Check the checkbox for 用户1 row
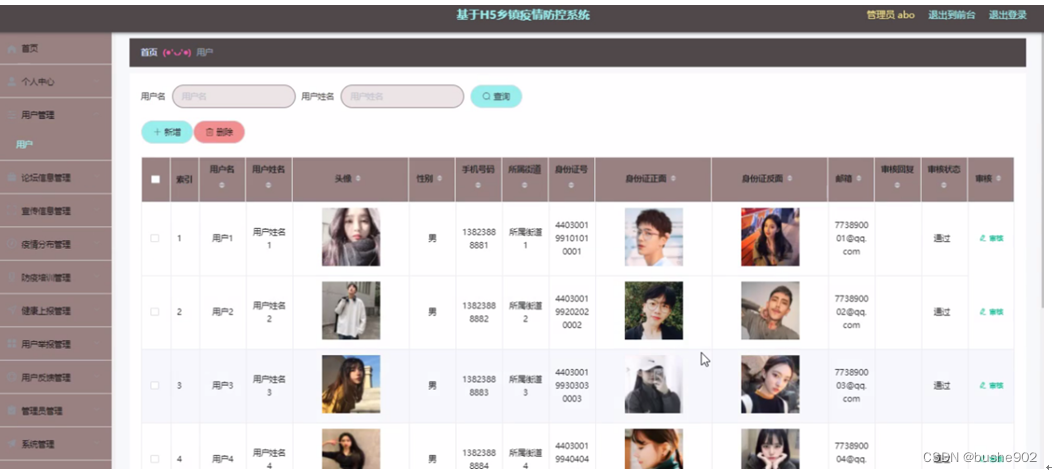Image resolution: width=1052 pixels, height=472 pixels. tap(155, 238)
